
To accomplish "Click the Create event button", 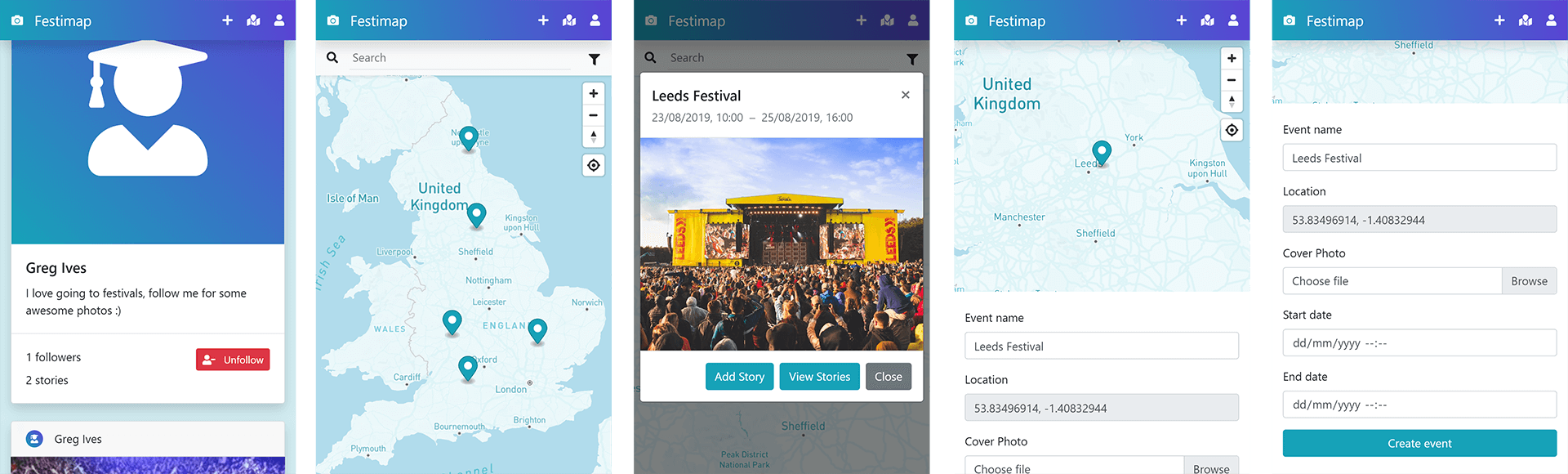I will pos(1419,443).
